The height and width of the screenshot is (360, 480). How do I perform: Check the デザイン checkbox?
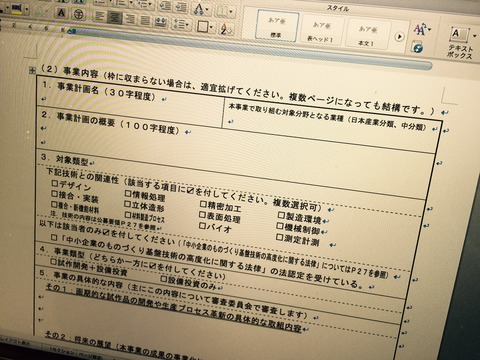(55, 183)
